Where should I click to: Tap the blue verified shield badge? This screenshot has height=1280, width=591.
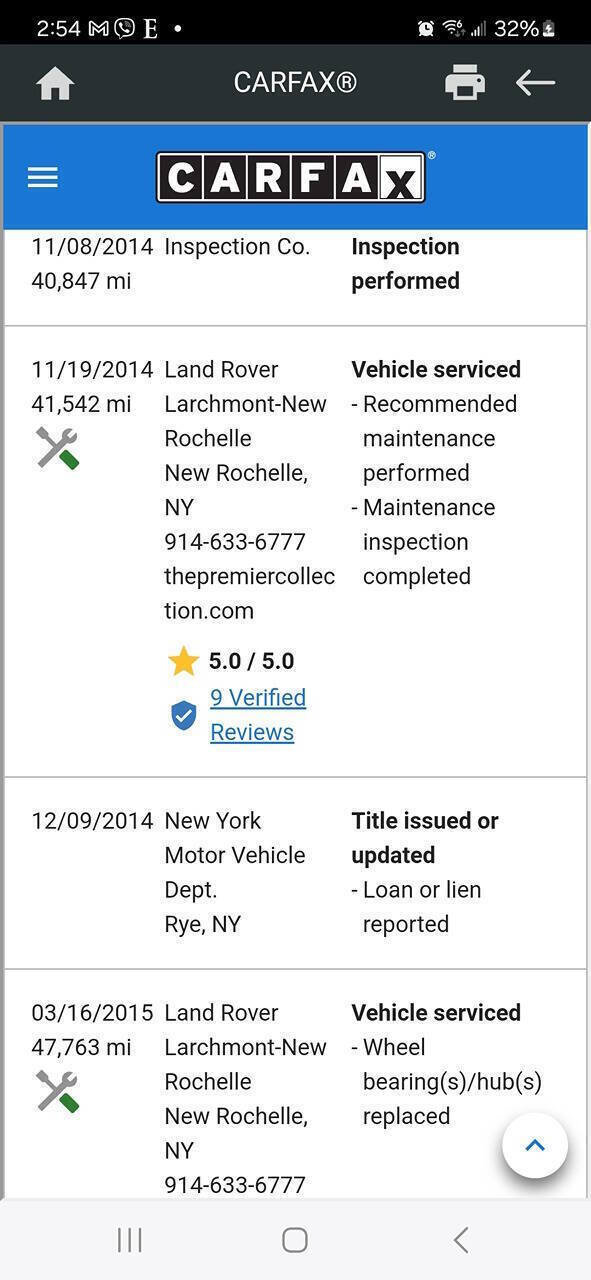coord(183,715)
